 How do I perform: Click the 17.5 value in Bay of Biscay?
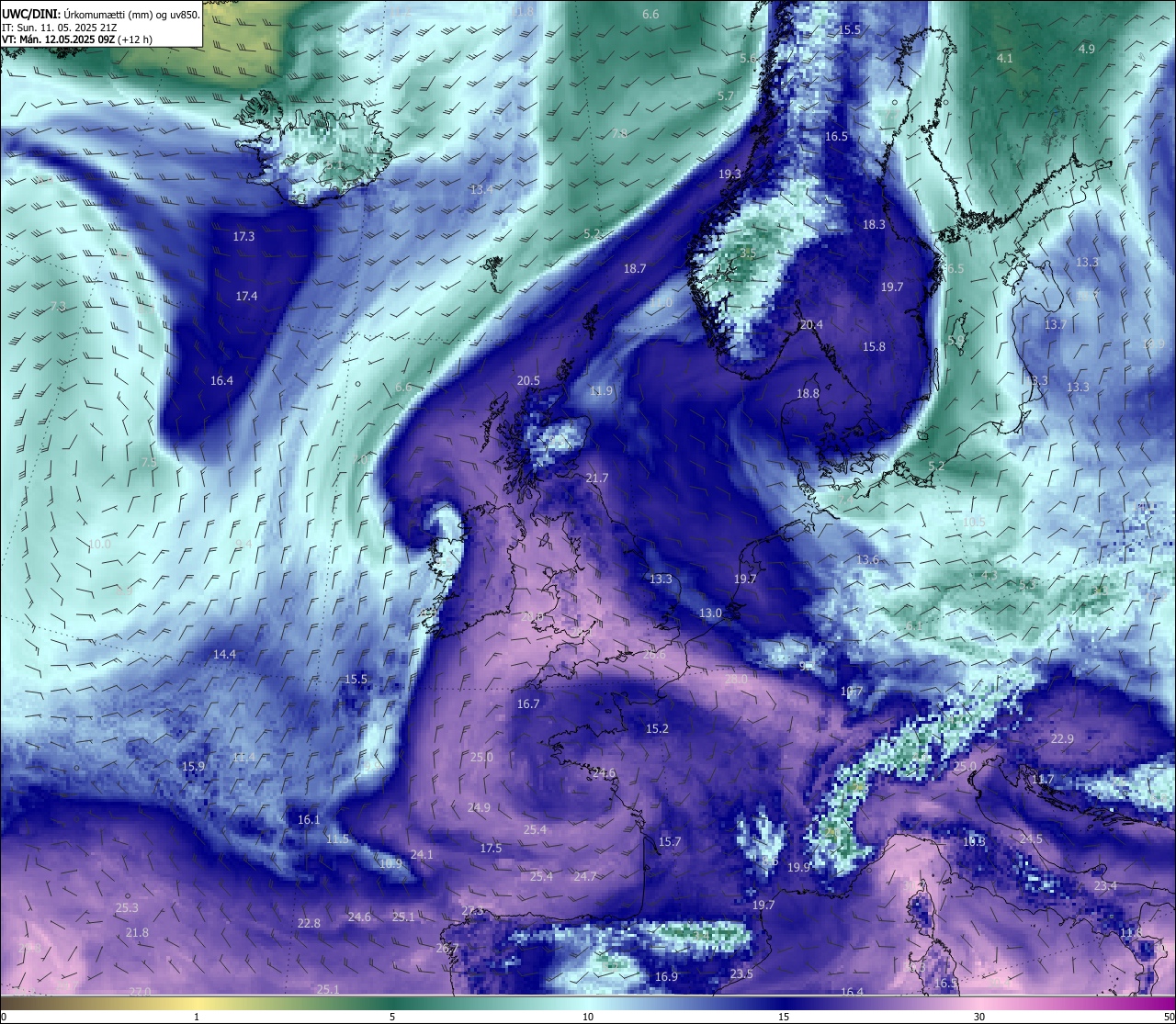(492, 848)
